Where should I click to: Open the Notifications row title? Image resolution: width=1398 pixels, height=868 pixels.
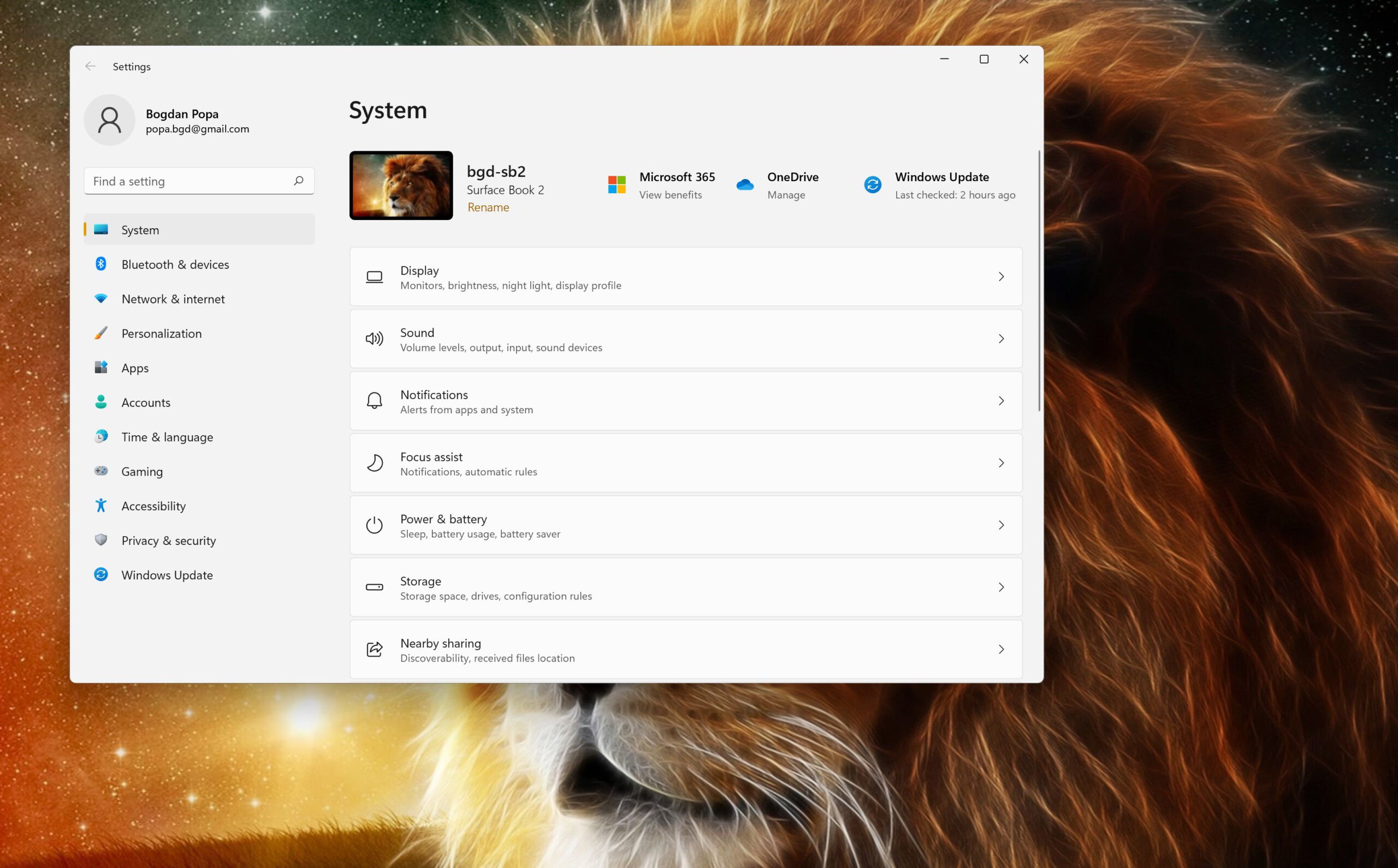(x=434, y=394)
